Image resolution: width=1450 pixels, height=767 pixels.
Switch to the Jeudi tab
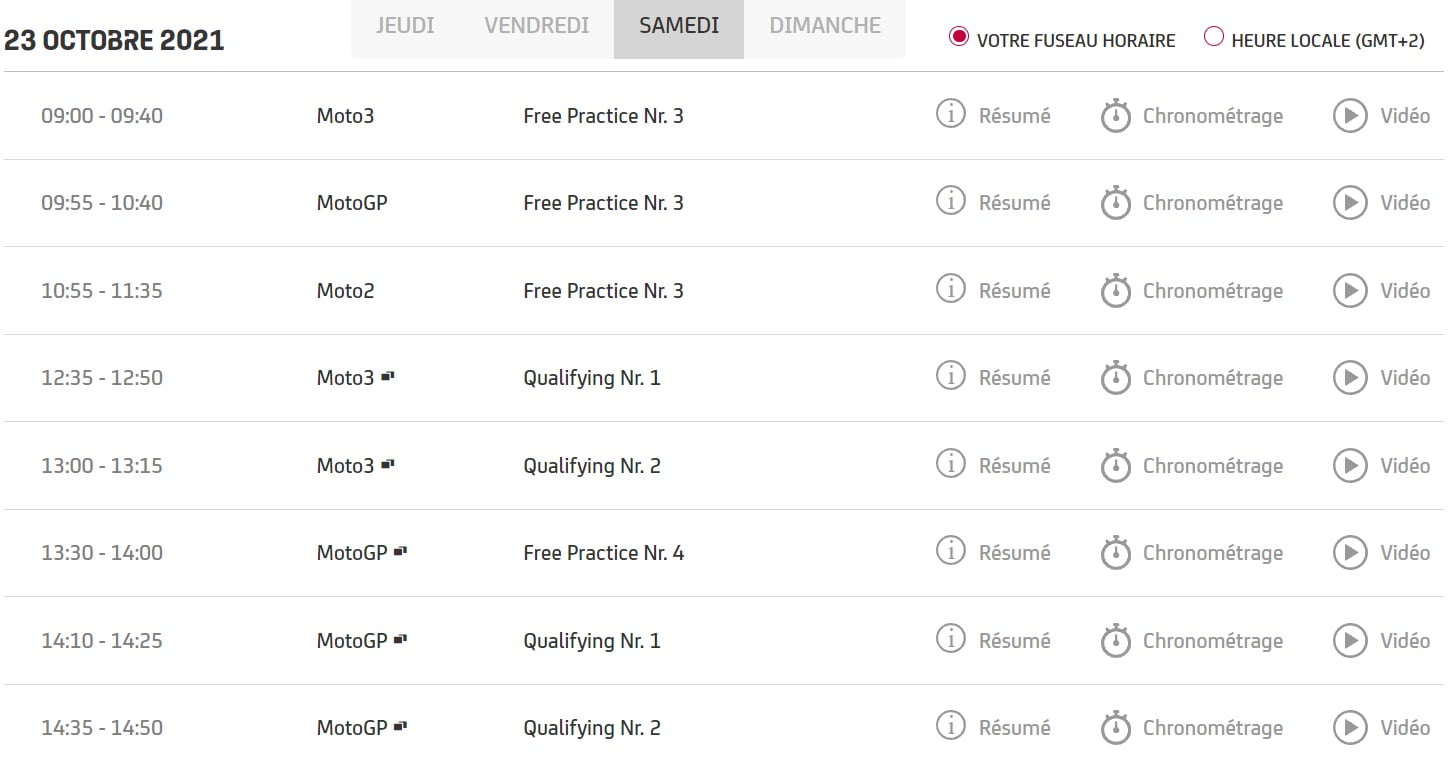coord(405,26)
